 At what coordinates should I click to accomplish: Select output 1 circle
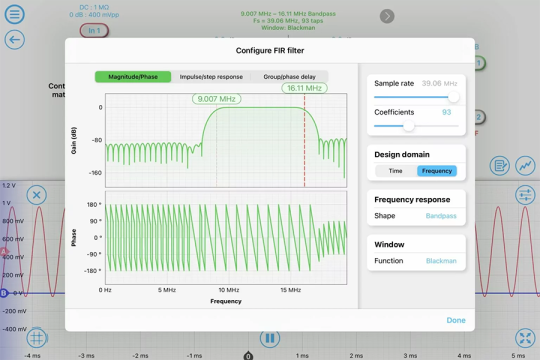click(479, 63)
